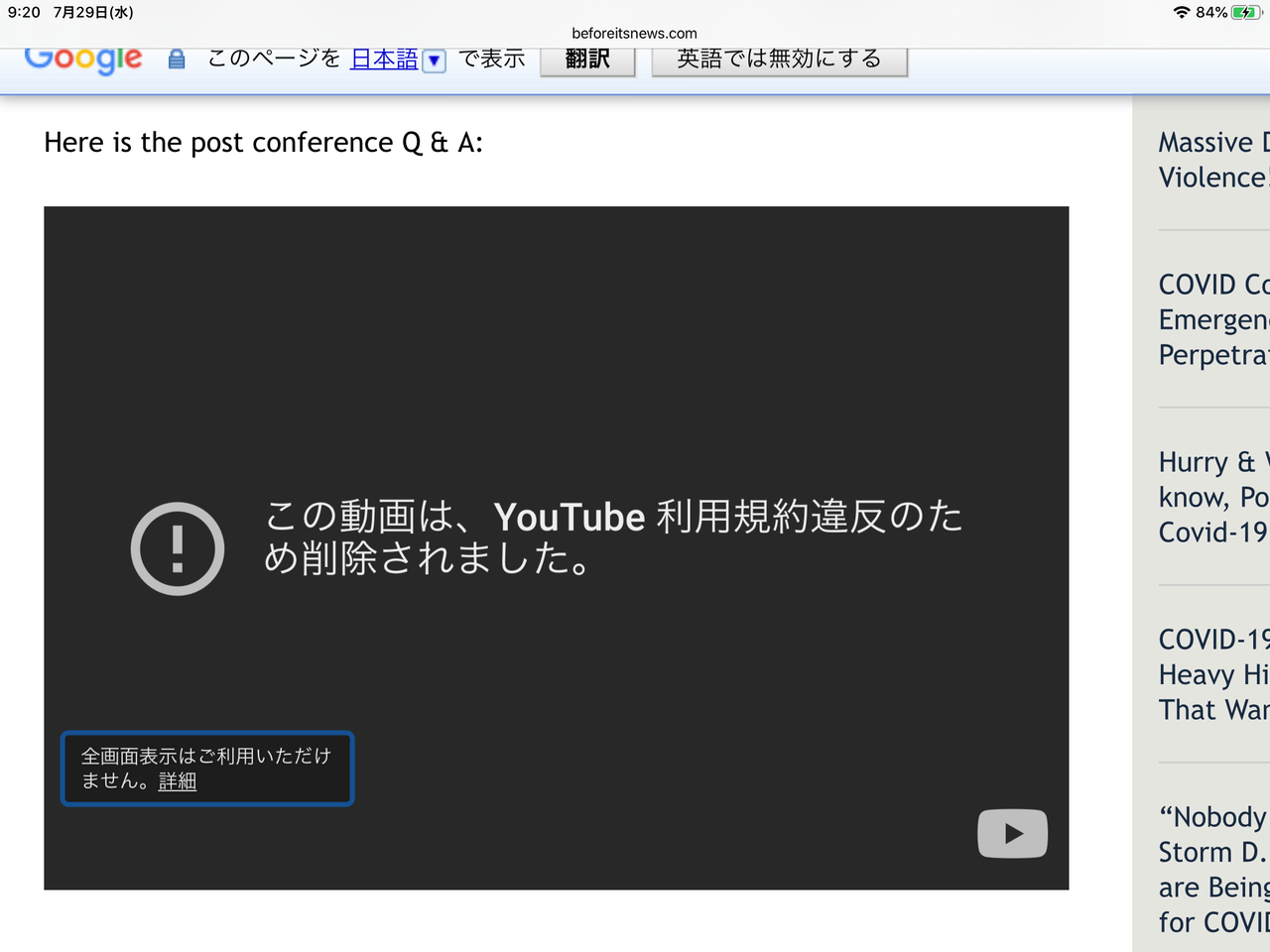Tap the 'Here is the post conference Q & A:' text
Screen dimensions: 1270x952
263,143
